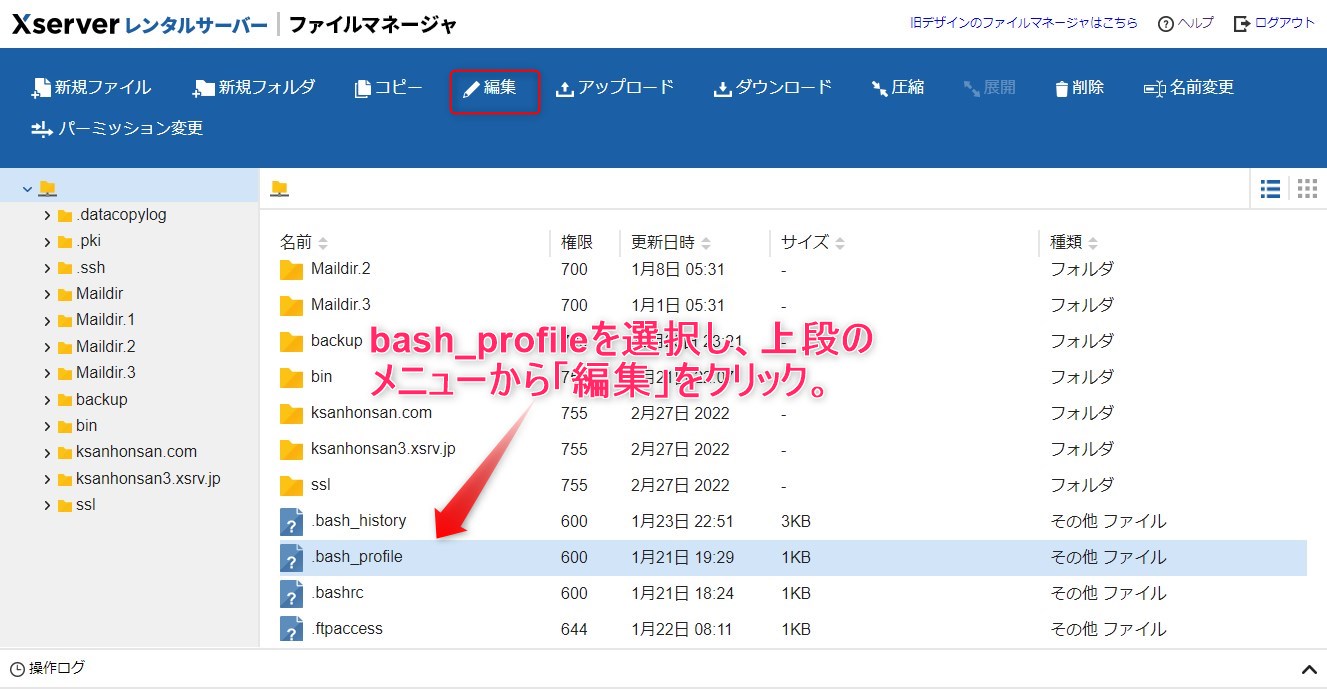Click ログアウト to sign out
The image size is (1327, 689).
[1284, 22]
